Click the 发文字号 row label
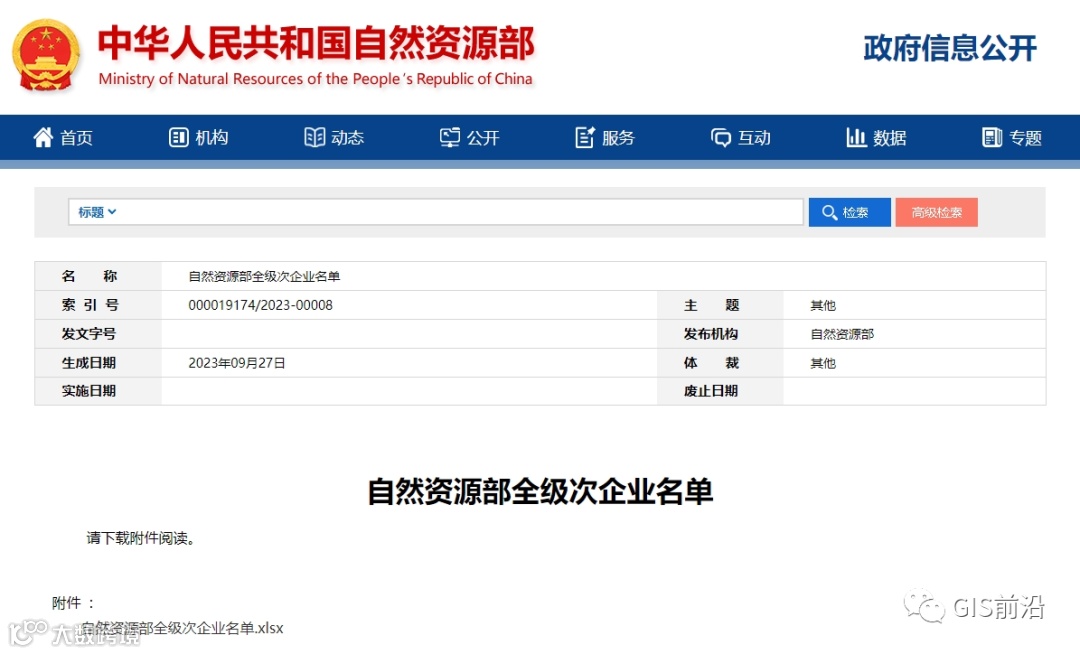1080x654 pixels. tap(89, 334)
